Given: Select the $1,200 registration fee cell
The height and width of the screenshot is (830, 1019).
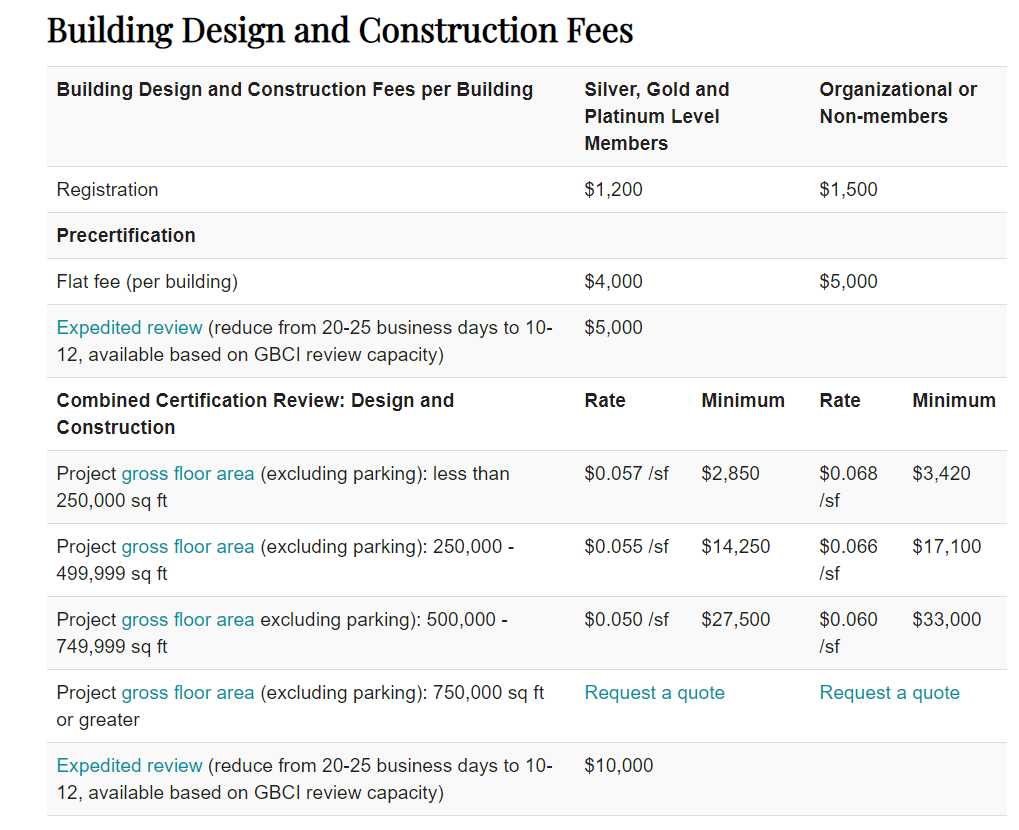Looking at the screenshot, I should coord(613,190).
